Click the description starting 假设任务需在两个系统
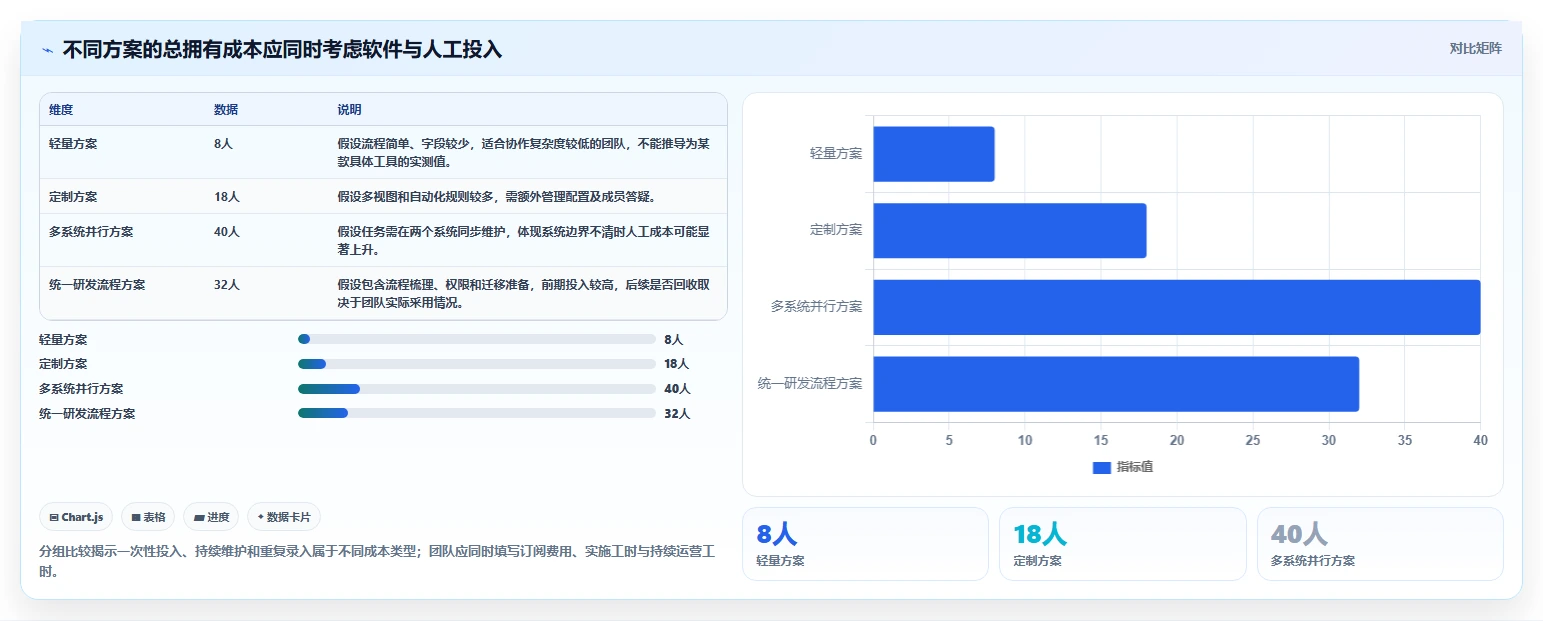 click(524, 241)
